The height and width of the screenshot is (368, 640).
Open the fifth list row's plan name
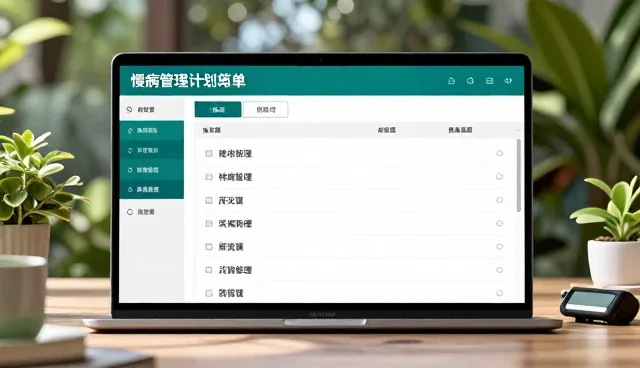coord(231,247)
